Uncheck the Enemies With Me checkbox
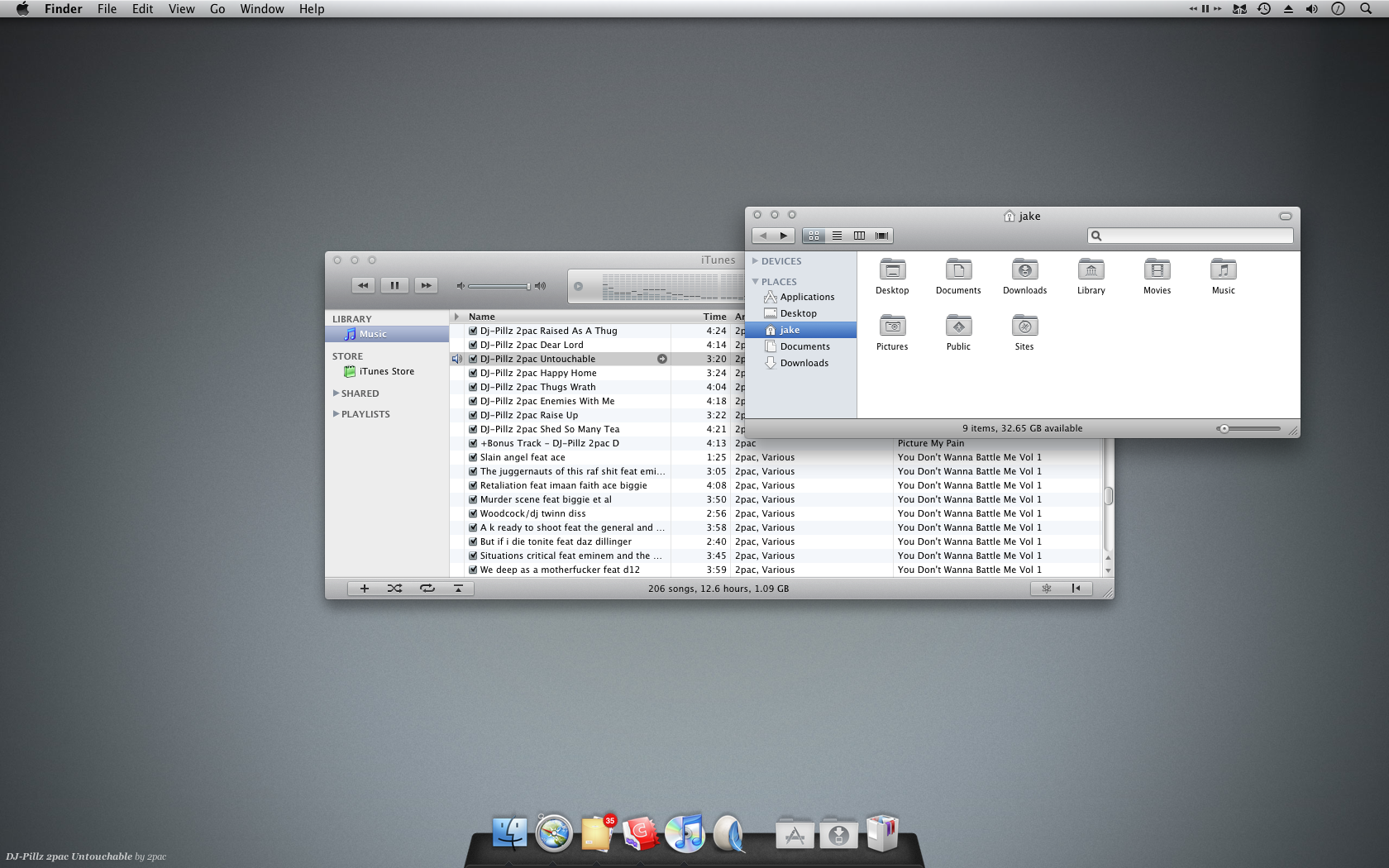The image size is (1389, 868). pos(473,401)
